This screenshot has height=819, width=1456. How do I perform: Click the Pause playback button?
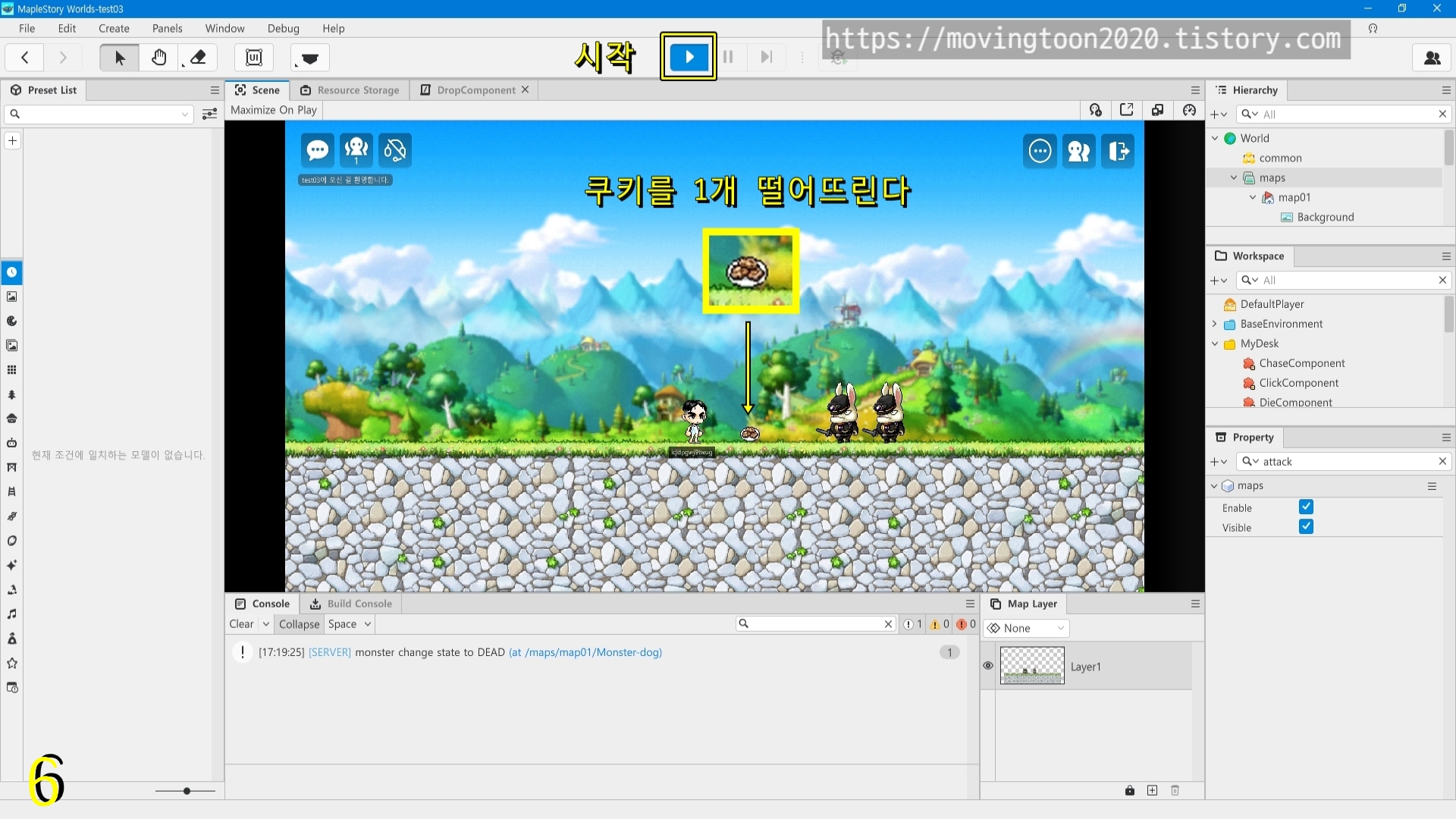pyautogui.click(x=728, y=57)
